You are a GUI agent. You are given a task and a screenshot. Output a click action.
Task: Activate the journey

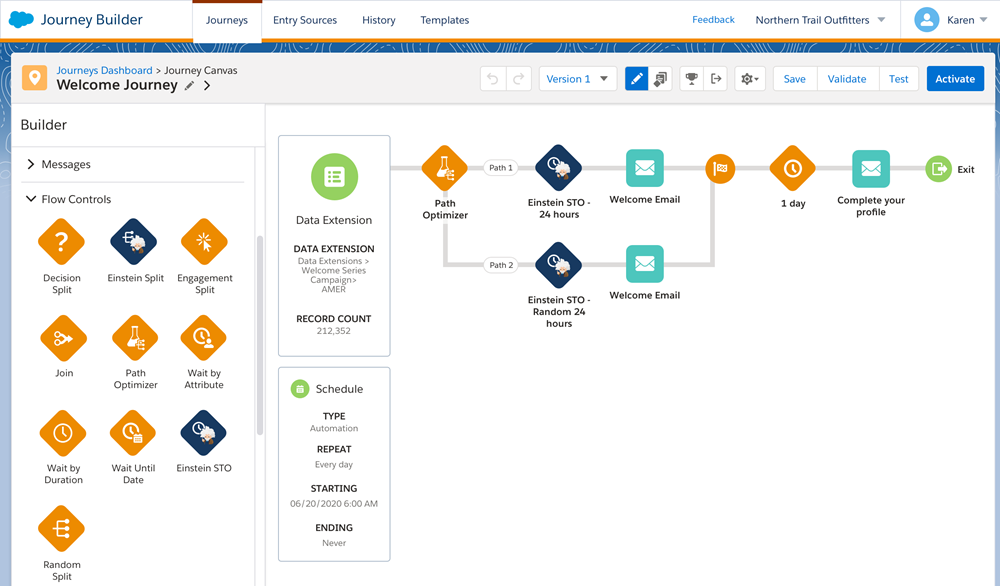955,78
